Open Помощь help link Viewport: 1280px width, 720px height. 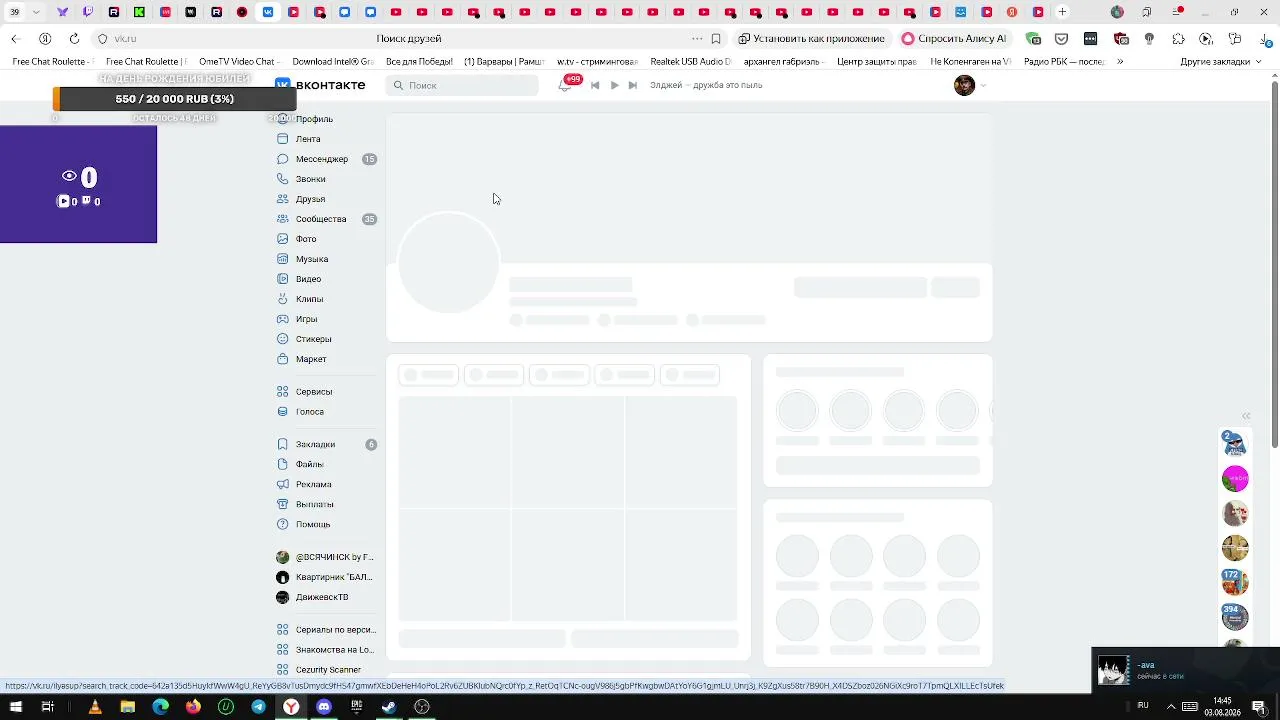[312, 524]
